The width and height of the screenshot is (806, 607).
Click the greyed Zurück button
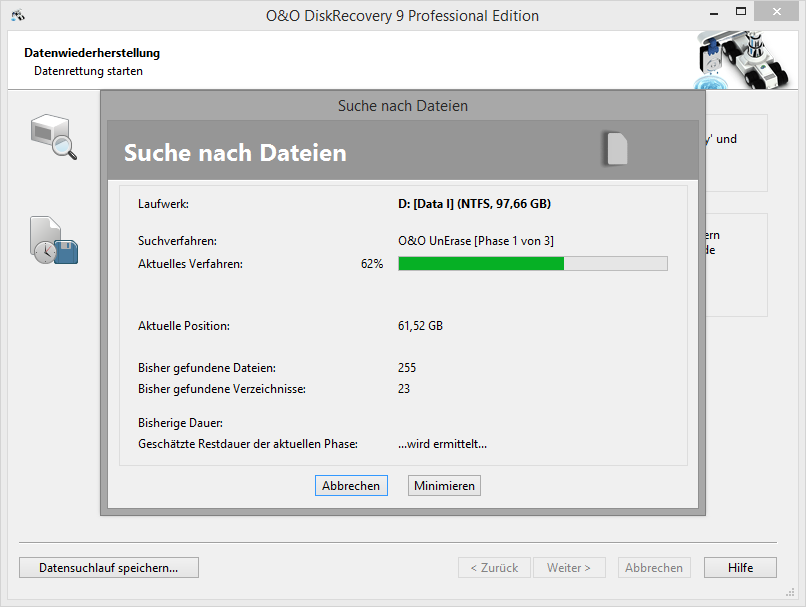click(494, 567)
